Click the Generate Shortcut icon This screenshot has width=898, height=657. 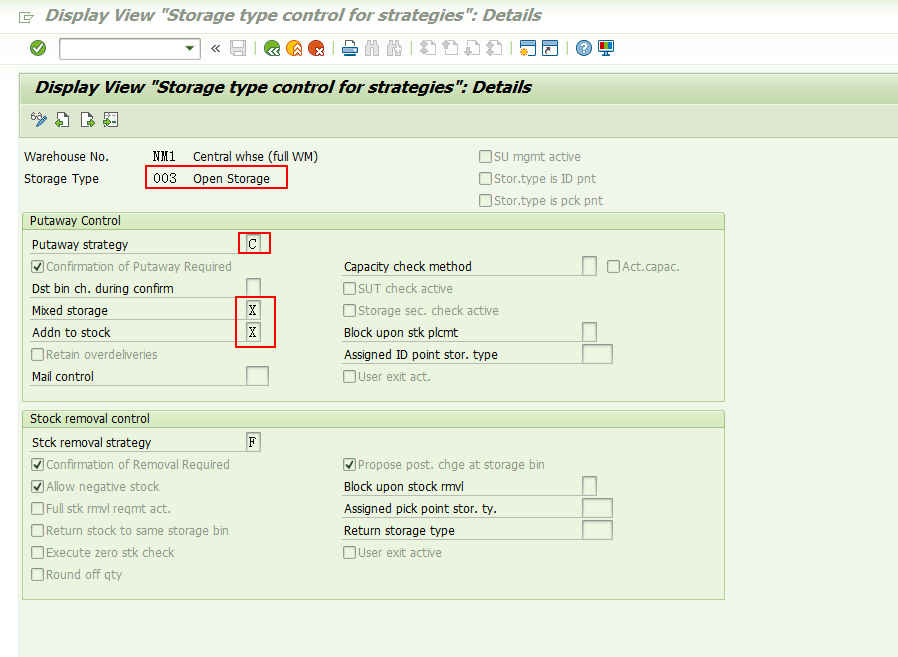(x=550, y=48)
